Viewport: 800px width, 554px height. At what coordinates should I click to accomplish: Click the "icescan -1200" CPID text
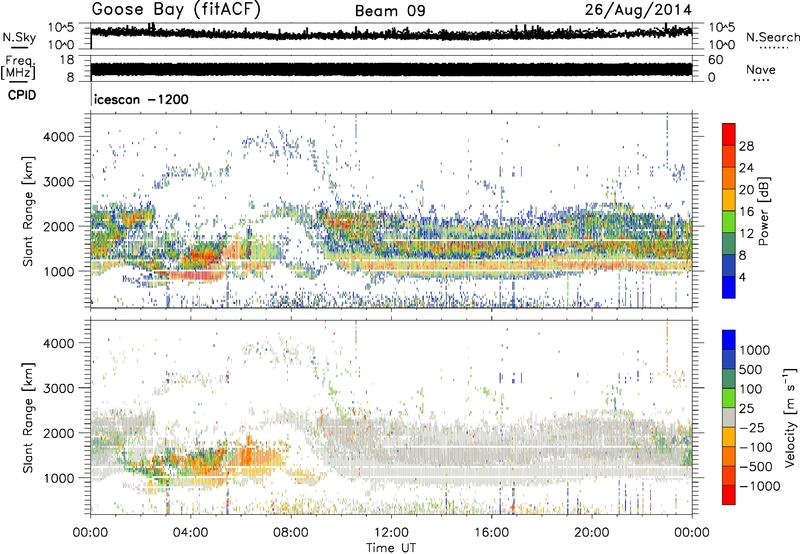click(141, 99)
